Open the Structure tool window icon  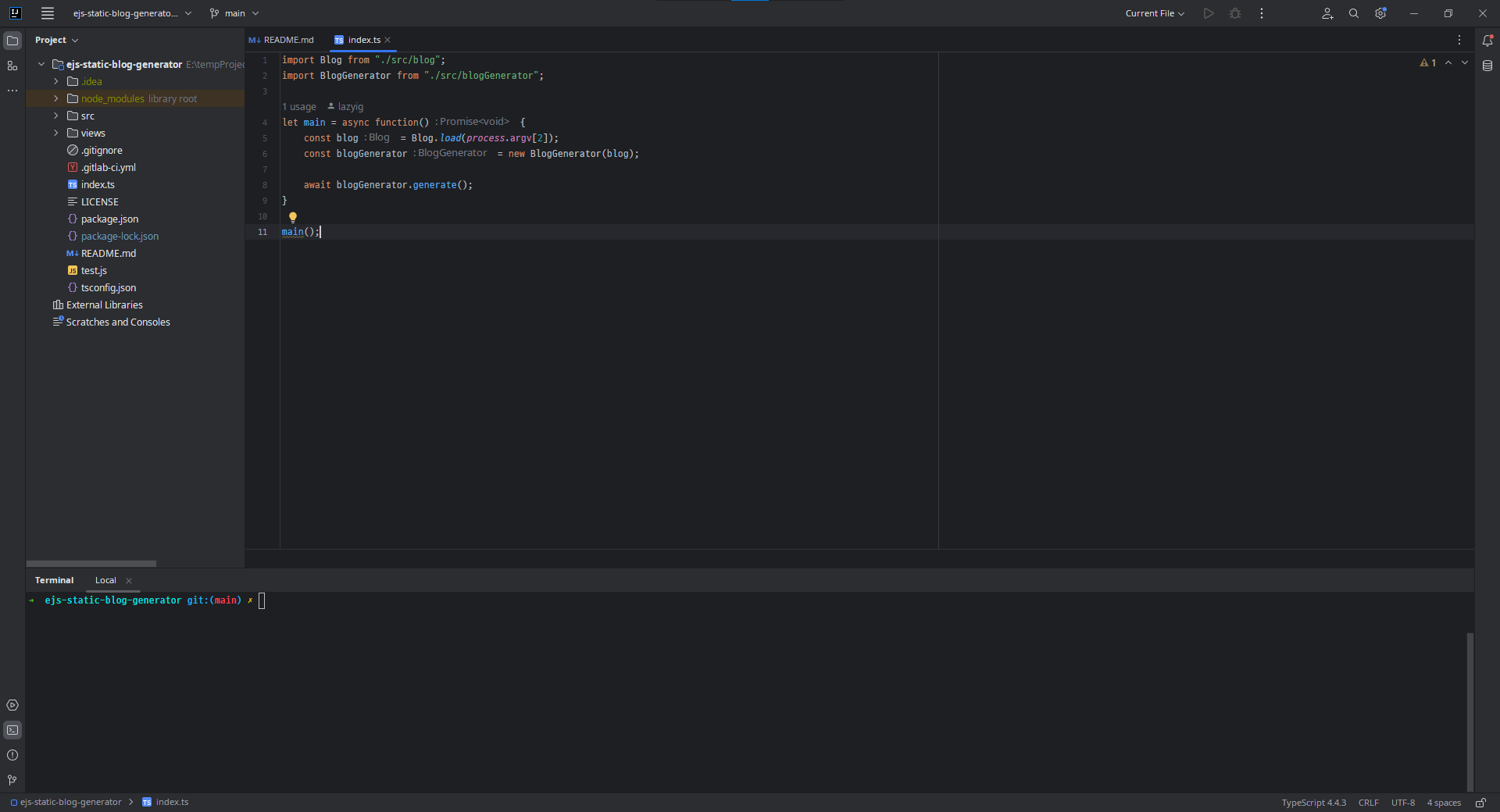pos(12,66)
